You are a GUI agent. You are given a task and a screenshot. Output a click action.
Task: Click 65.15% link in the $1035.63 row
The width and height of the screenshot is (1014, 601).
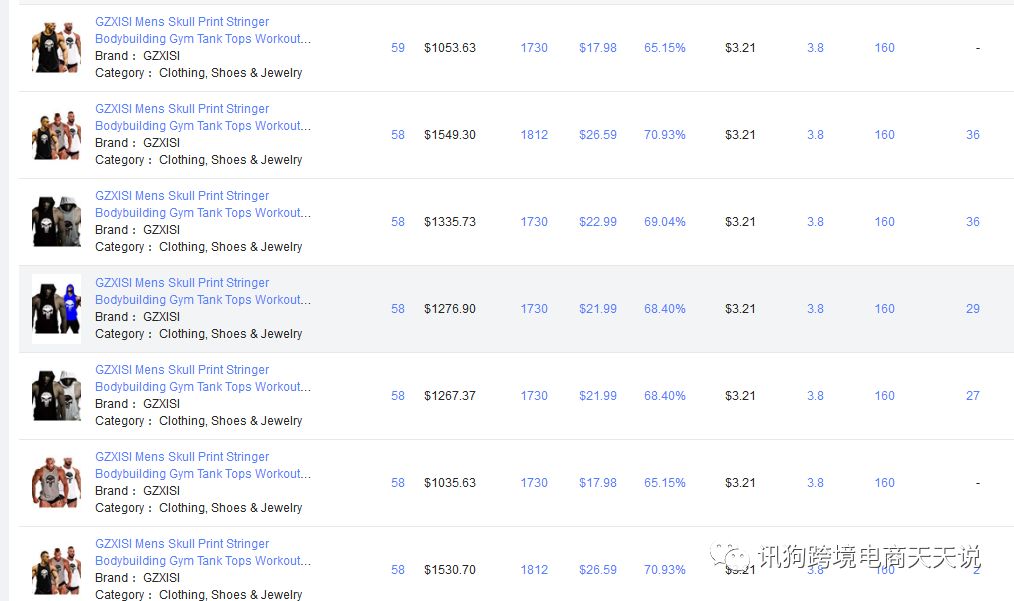(x=665, y=483)
